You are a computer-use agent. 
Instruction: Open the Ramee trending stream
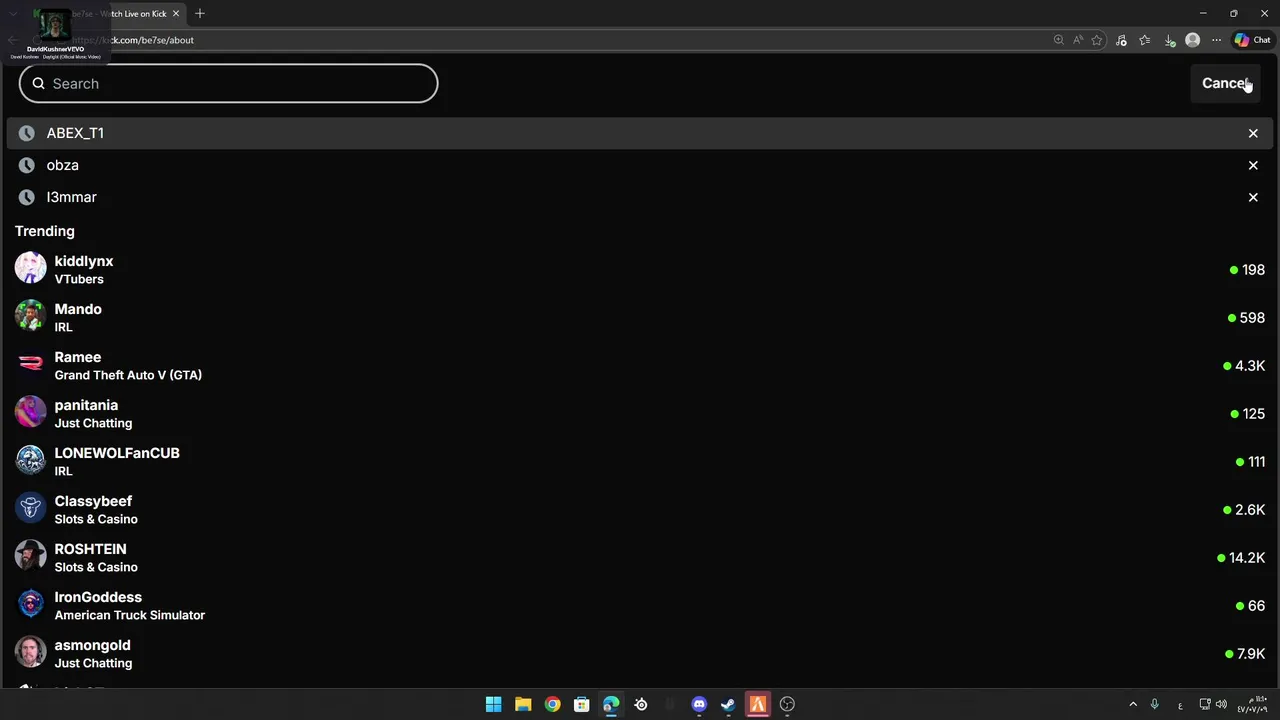point(640,365)
